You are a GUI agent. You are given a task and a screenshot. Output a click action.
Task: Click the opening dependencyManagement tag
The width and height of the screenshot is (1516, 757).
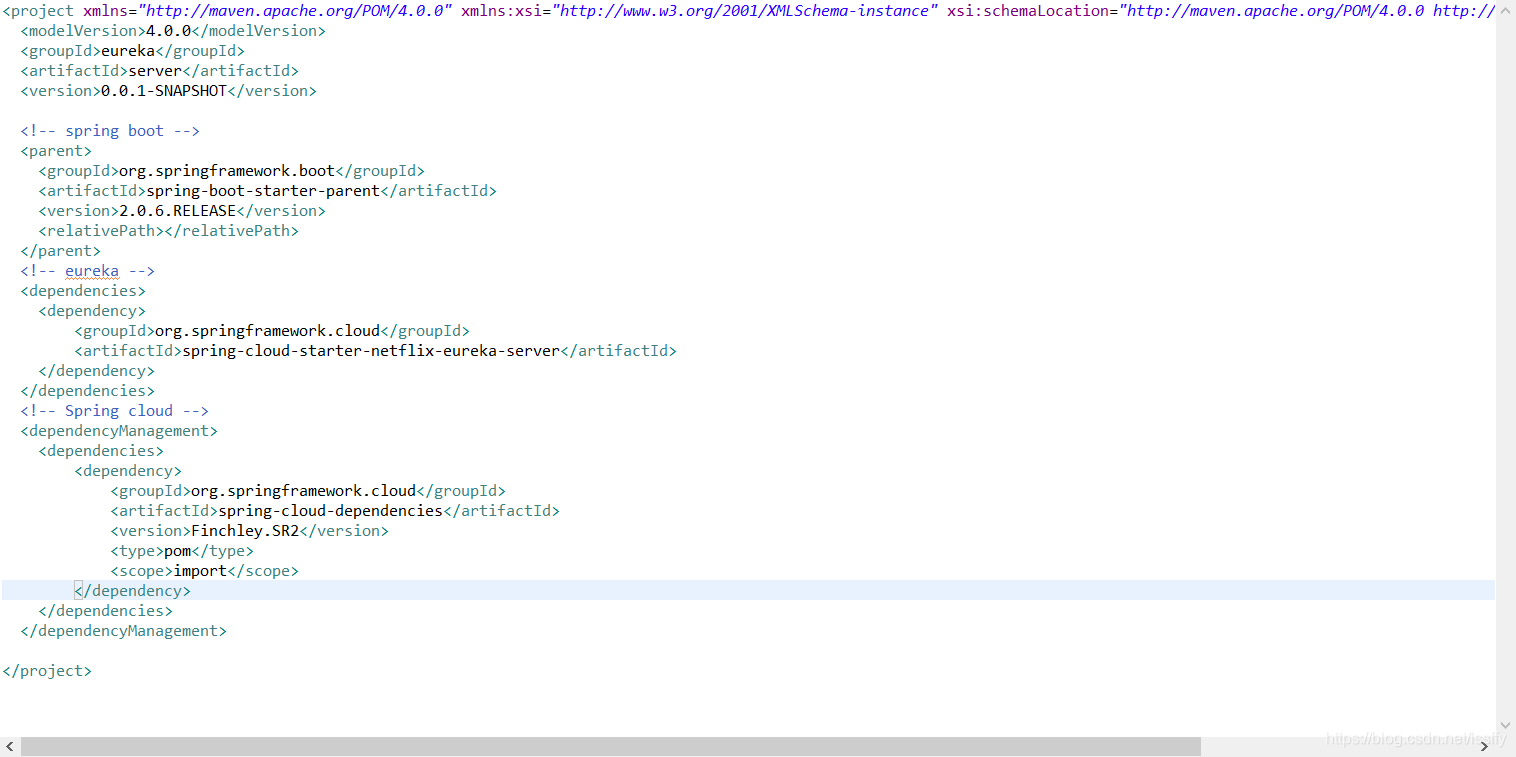point(119,431)
